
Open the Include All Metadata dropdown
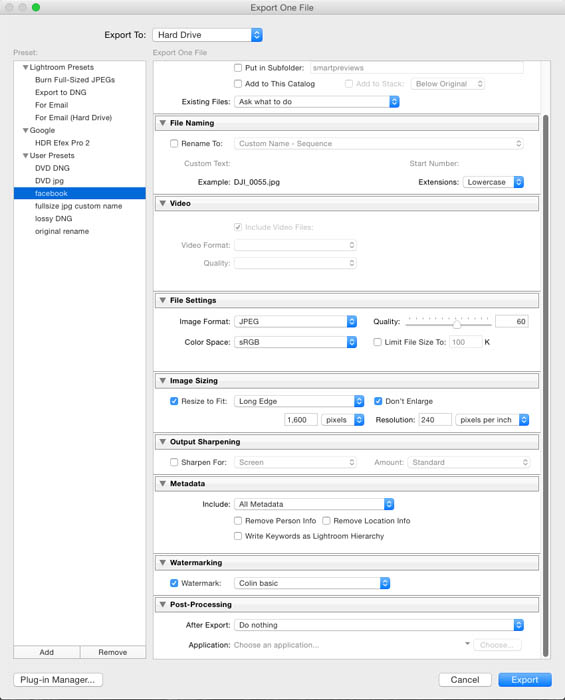coord(314,504)
